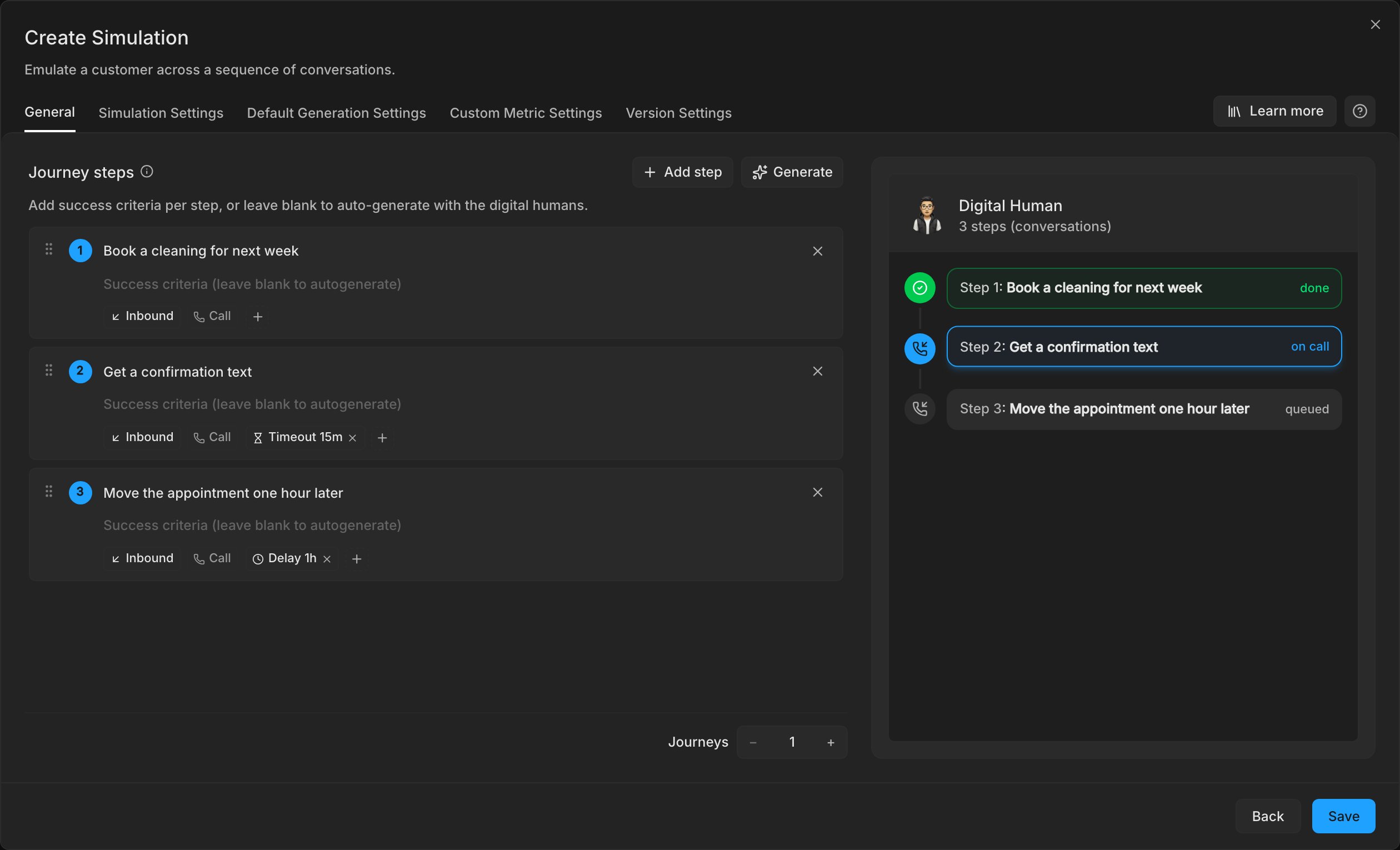Open the Default Generation Settings tab
Viewport: 1400px width, 850px height.
point(336,112)
